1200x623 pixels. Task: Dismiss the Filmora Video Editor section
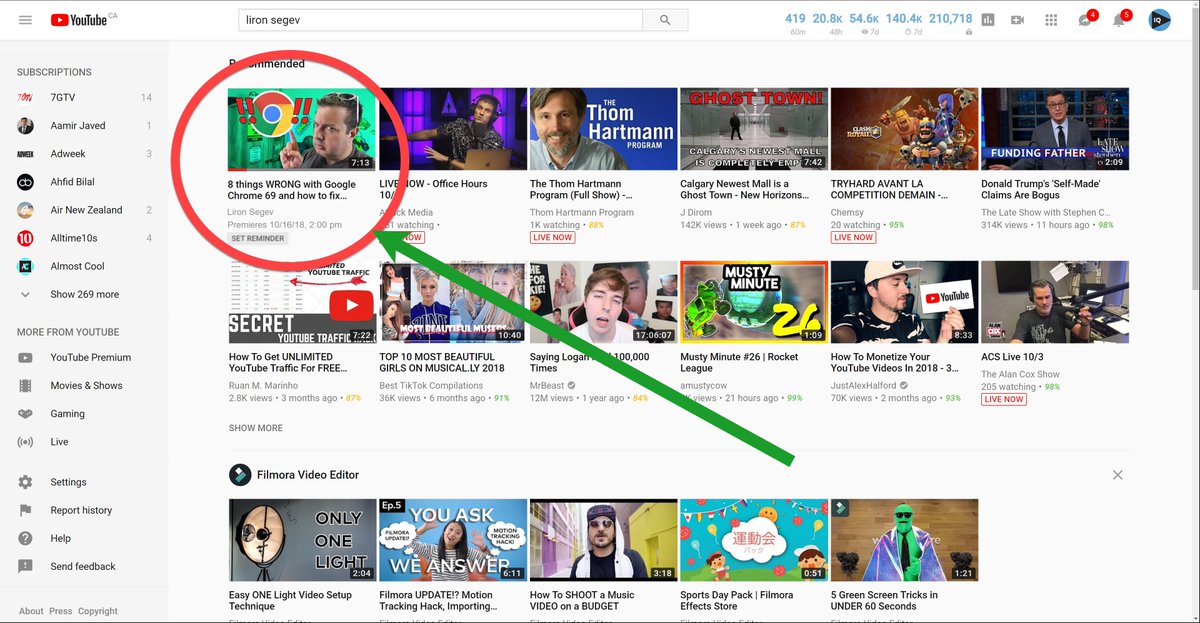(x=1118, y=475)
